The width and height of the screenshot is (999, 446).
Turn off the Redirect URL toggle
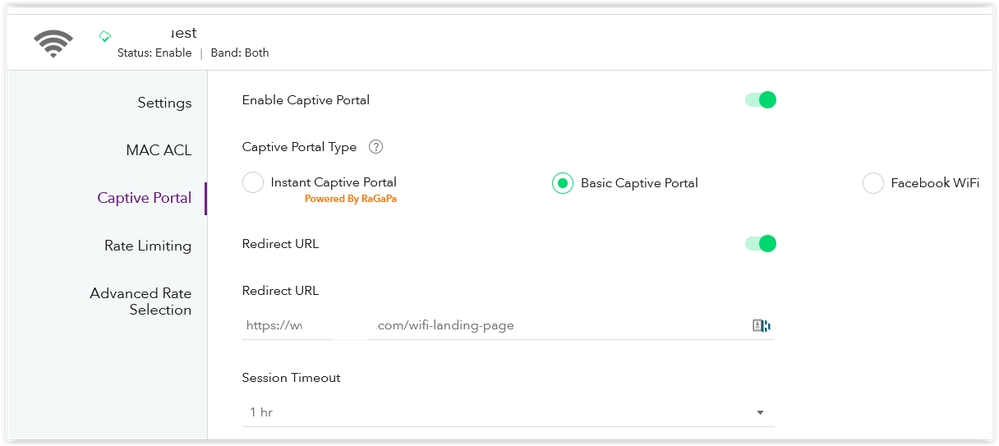point(761,243)
